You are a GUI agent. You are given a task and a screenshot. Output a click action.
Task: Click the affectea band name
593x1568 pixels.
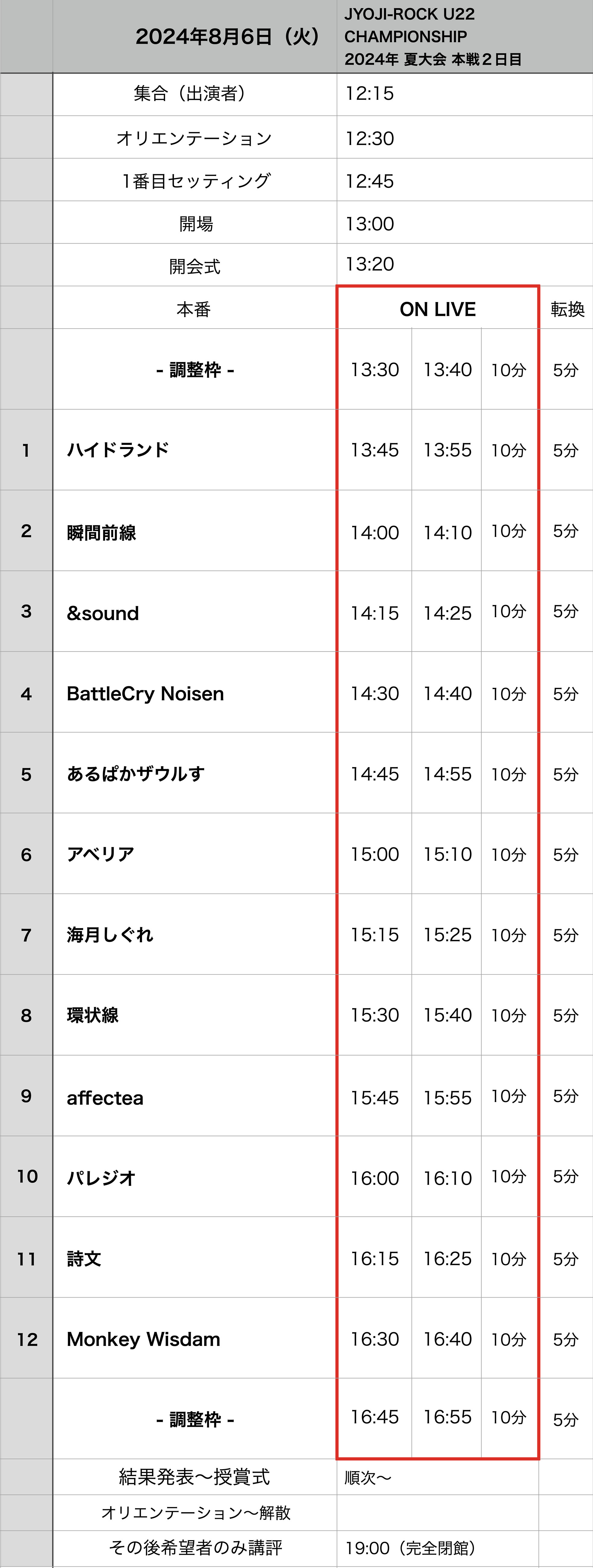[x=105, y=1097]
